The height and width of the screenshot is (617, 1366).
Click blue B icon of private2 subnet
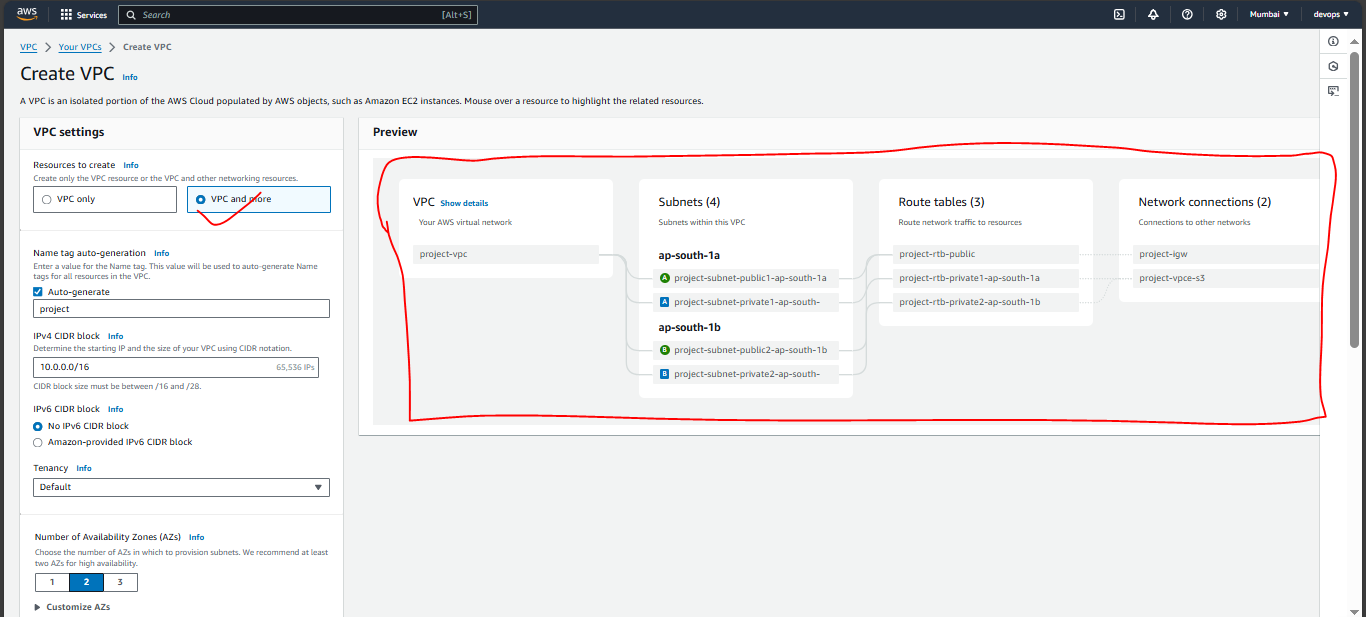665,374
